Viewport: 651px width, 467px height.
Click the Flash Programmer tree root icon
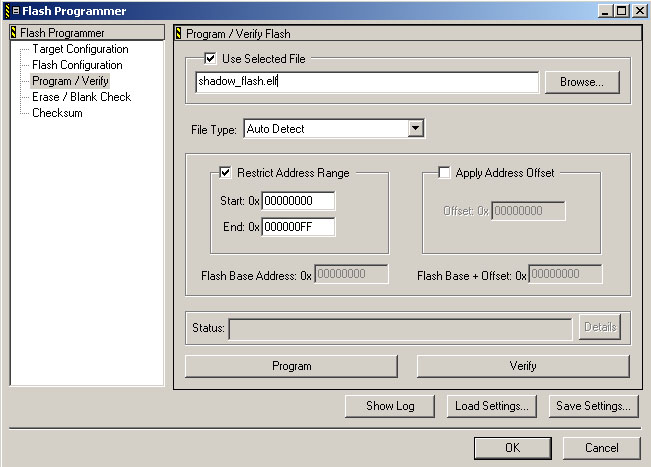click(x=13, y=33)
